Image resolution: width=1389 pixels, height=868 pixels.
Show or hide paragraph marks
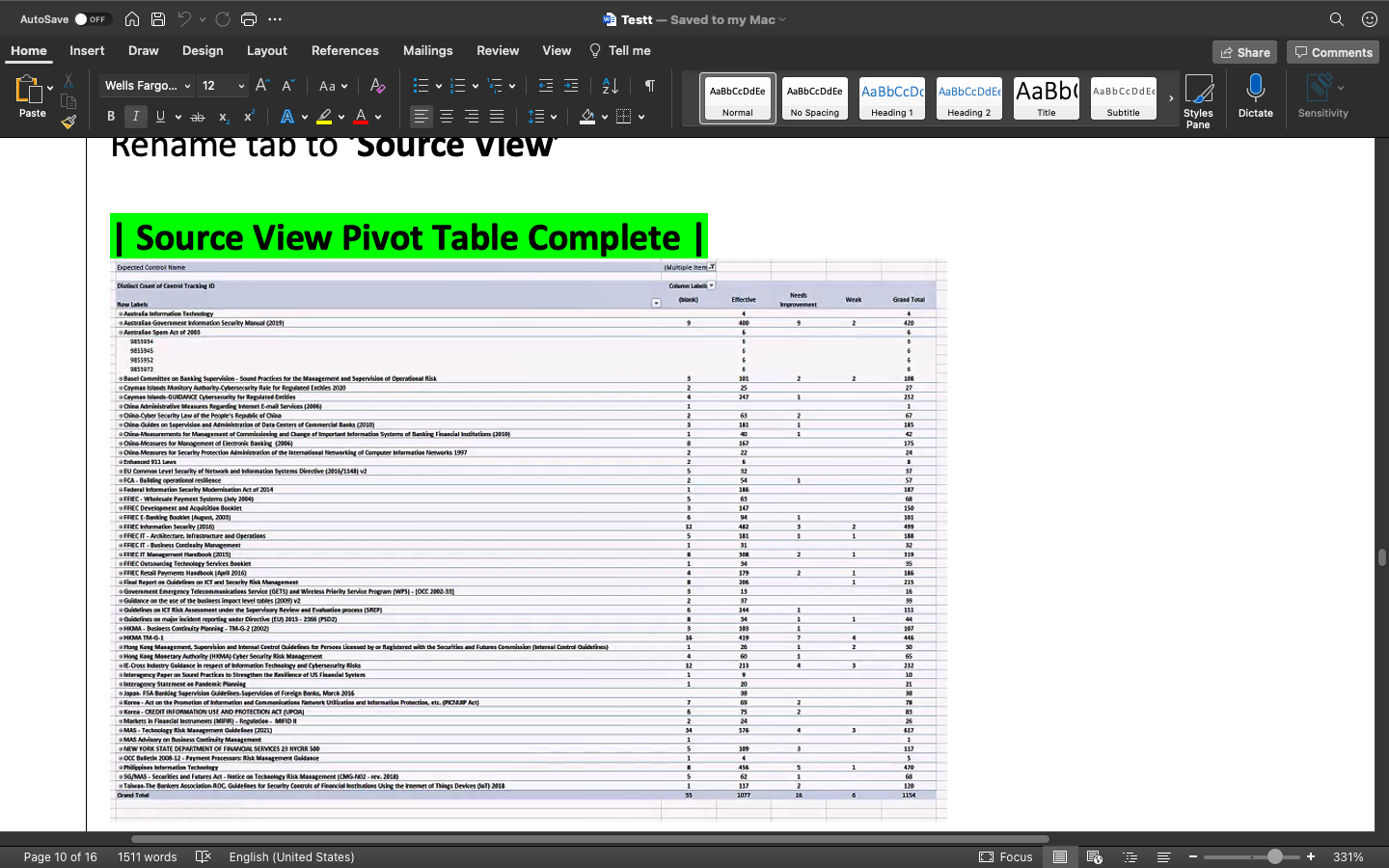(x=650, y=86)
